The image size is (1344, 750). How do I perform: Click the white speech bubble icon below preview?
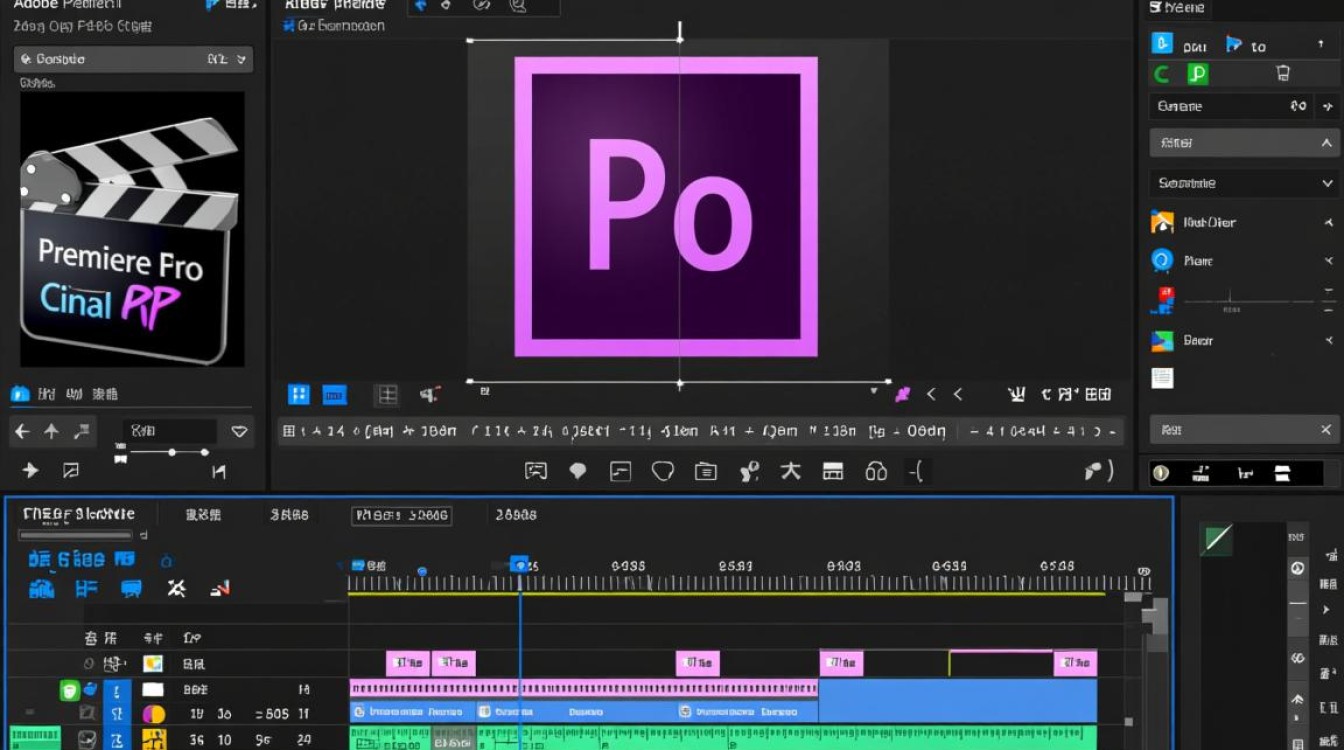coord(578,471)
